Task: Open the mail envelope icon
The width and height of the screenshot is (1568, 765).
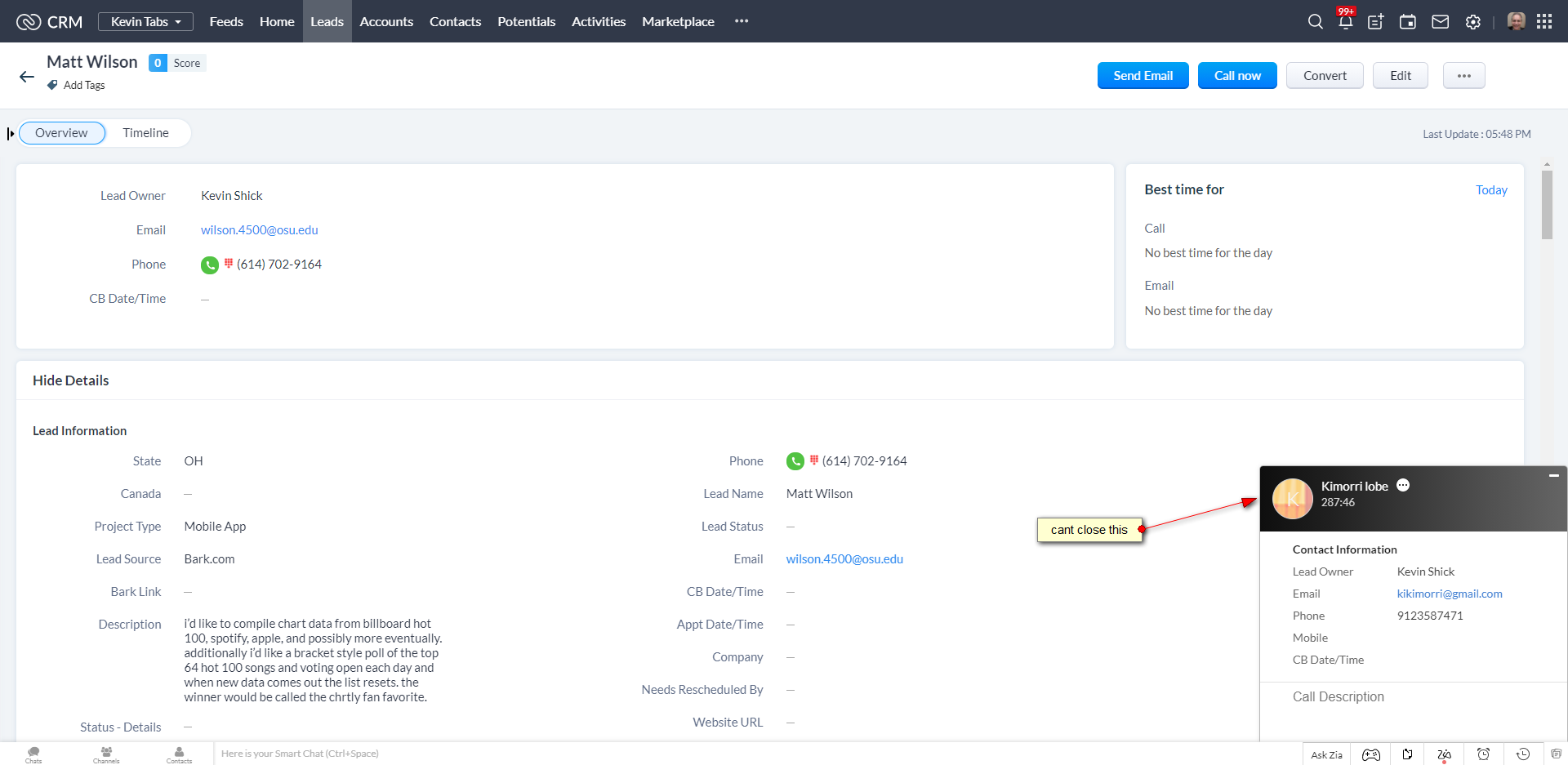Action: tap(1441, 22)
